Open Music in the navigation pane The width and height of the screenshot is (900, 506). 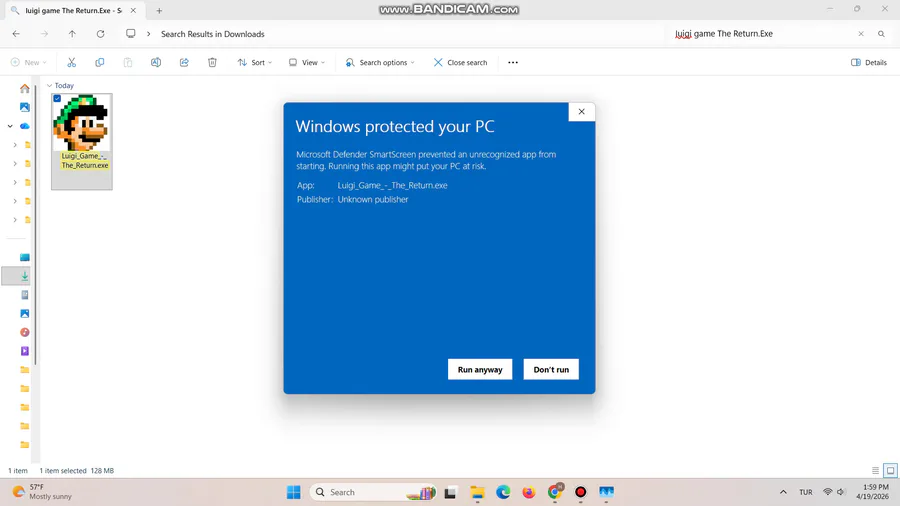(25, 332)
